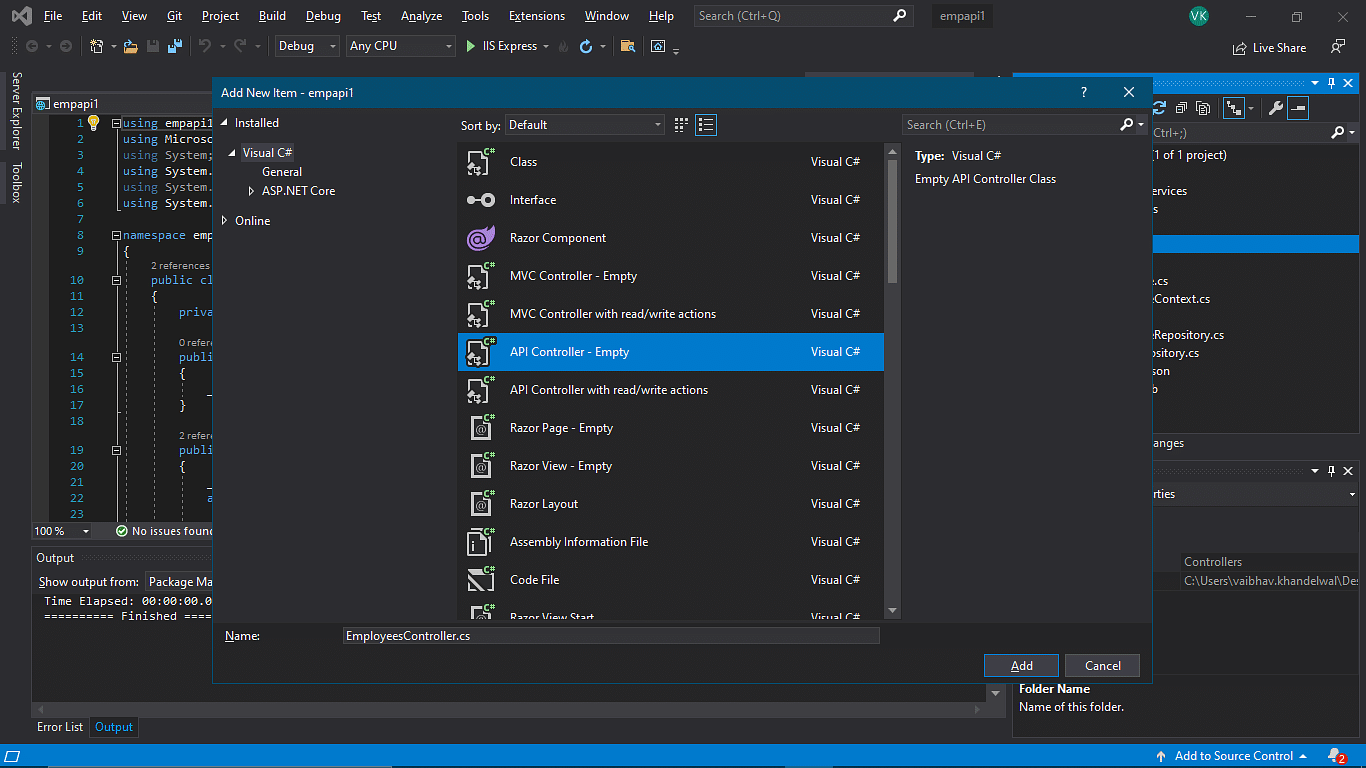Click the VK account avatar
The image size is (1366, 768).
[1198, 16]
